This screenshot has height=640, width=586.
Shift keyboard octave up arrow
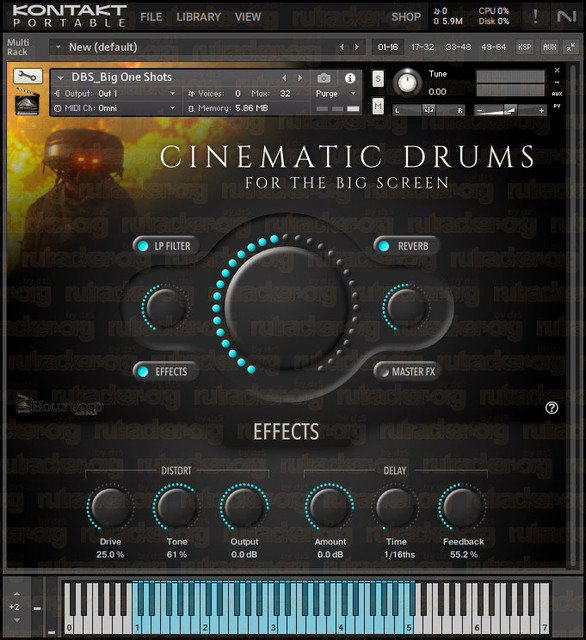click(17, 594)
